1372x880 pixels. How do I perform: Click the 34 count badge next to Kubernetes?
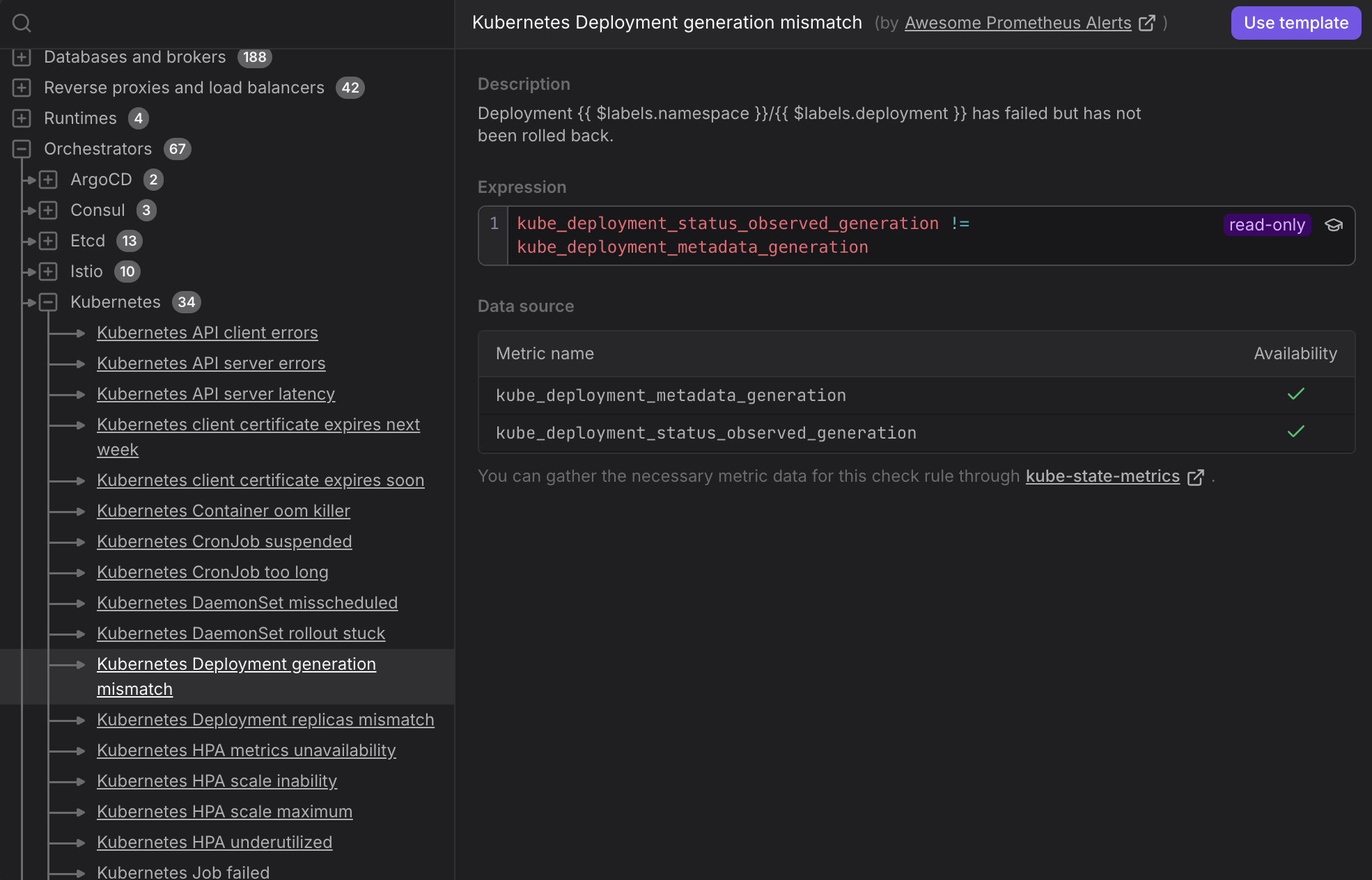click(x=186, y=302)
